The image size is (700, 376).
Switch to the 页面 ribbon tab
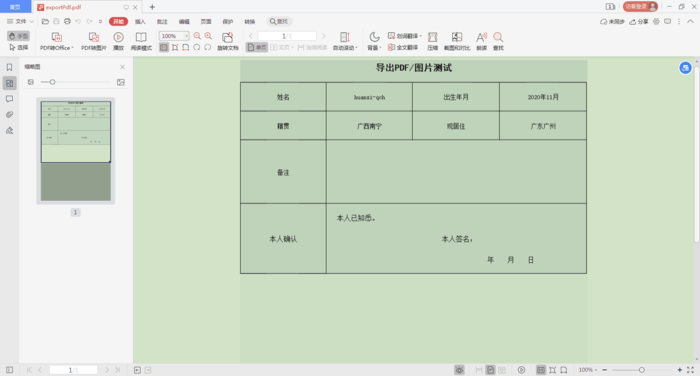206,21
